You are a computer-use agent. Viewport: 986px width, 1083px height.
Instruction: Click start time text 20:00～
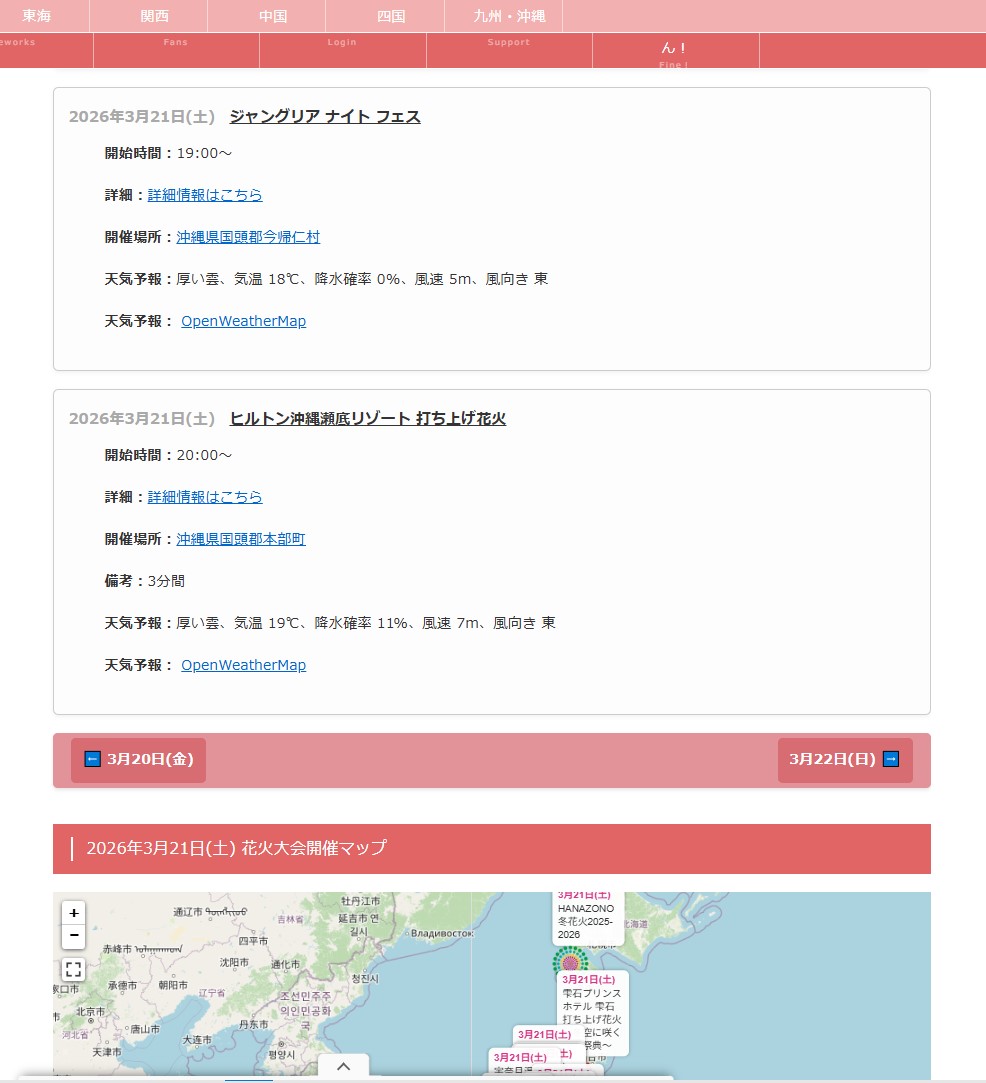tap(204, 455)
